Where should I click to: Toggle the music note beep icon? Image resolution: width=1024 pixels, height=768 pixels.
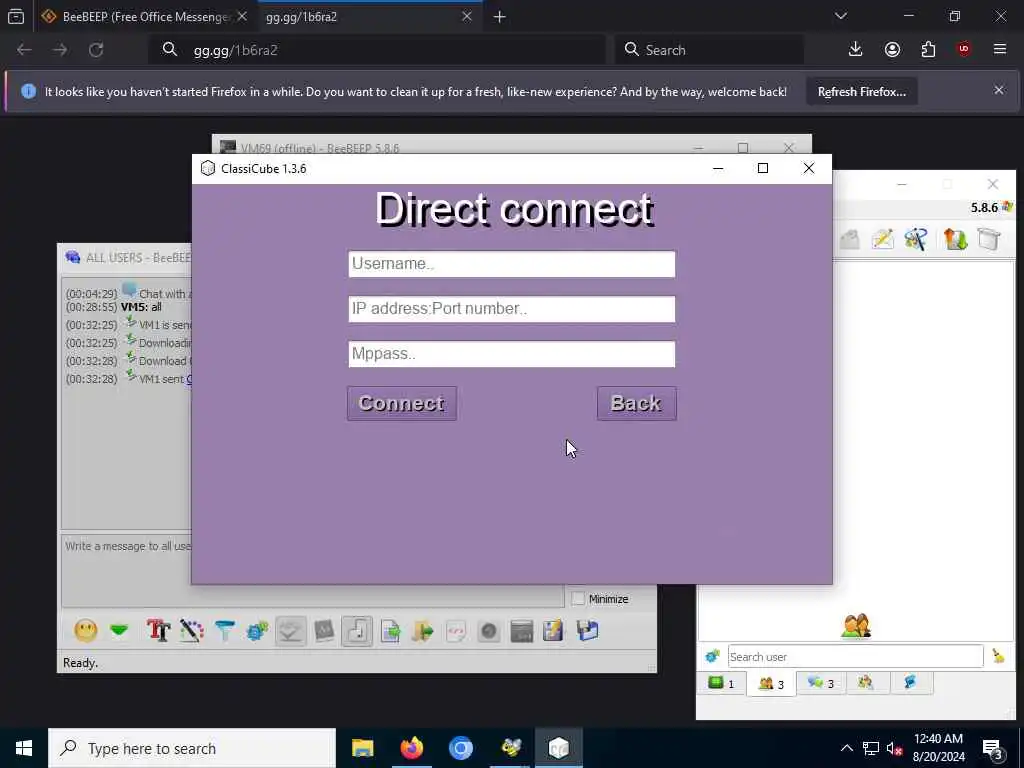(357, 631)
